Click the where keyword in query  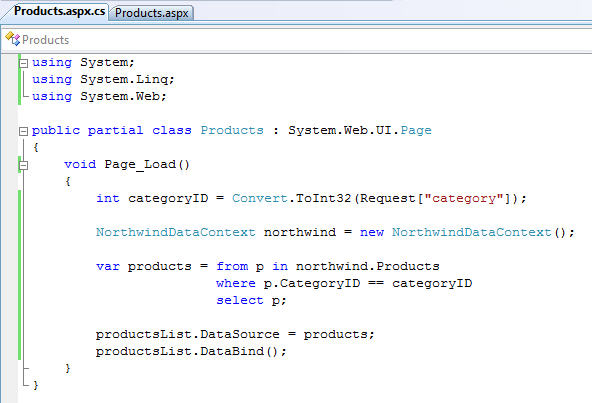(x=236, y=283)
